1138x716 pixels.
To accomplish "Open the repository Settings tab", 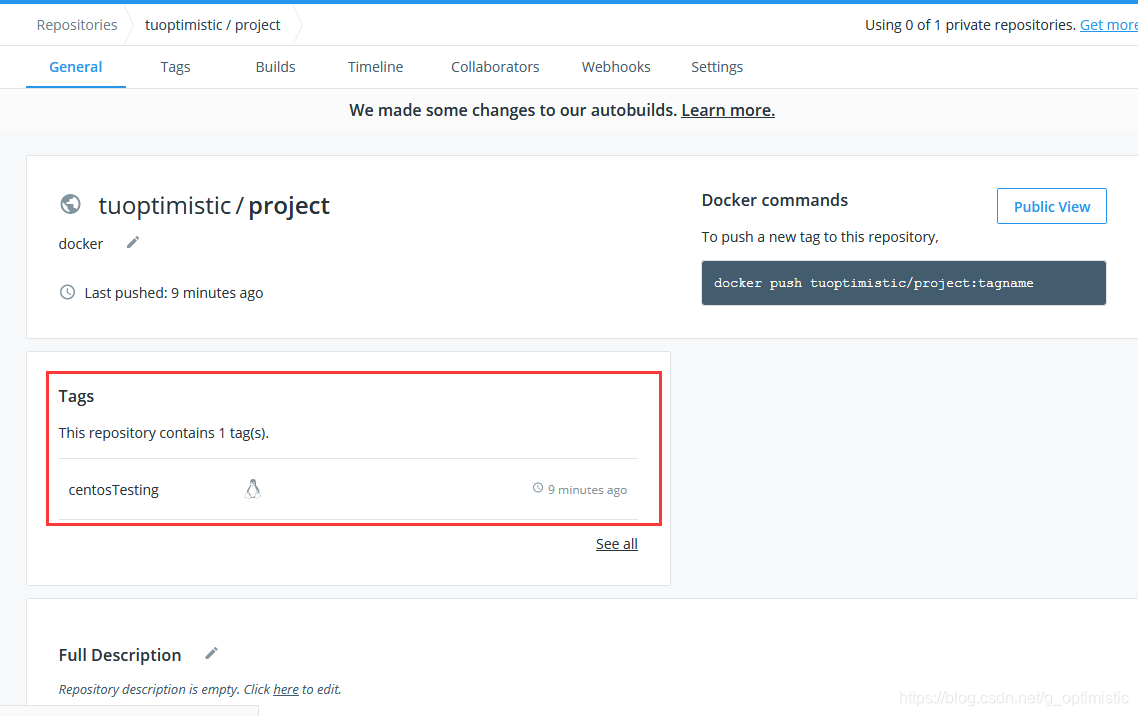I will point(717,67).
